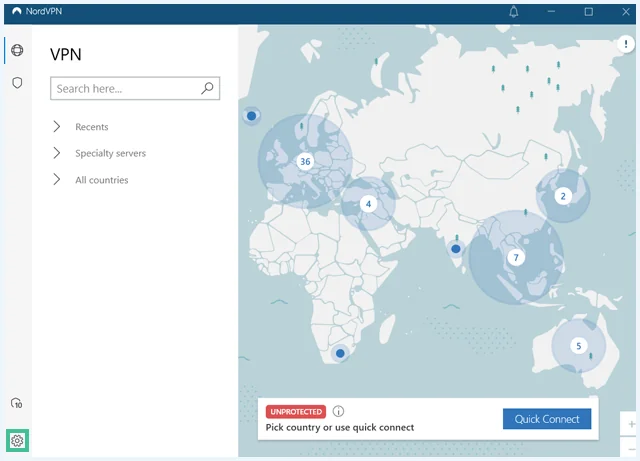Click the UNPROTECTED status badge
The width and height of the screenshot is (640, 461).
pos(296,412)
